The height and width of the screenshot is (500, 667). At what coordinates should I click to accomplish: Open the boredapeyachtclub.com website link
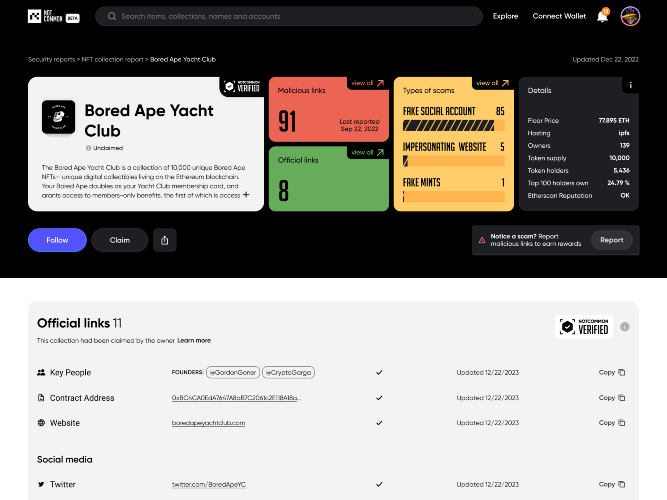[x=208, y=423]
